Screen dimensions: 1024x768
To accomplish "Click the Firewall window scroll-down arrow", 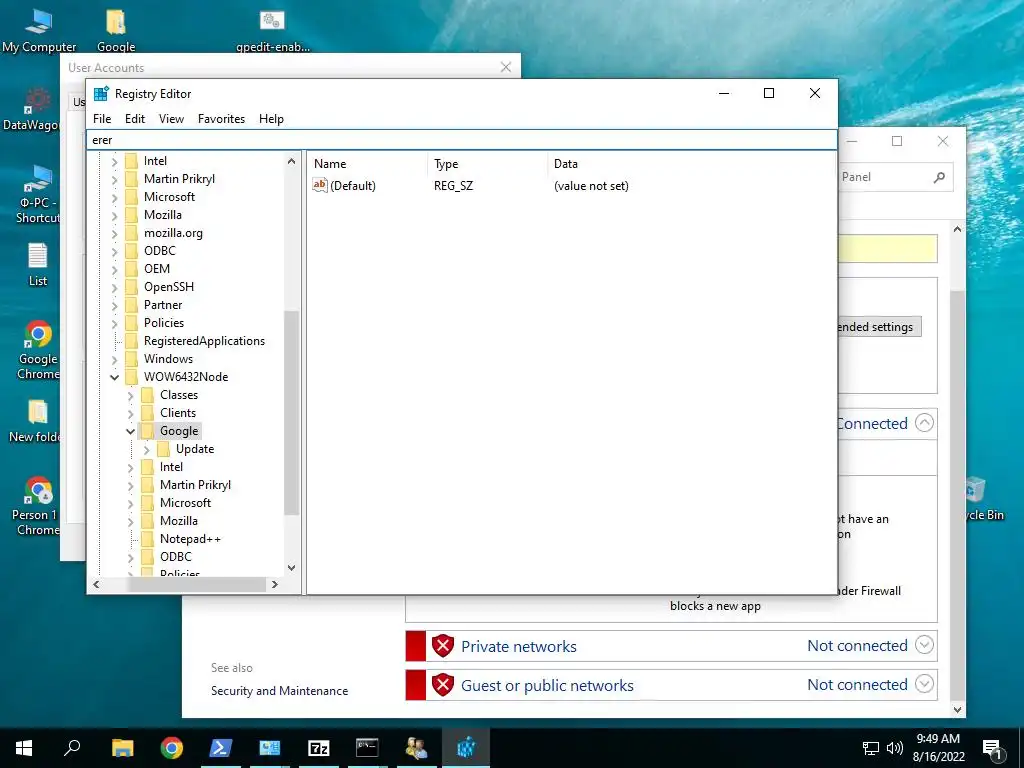I will click(x=957, y=709).
